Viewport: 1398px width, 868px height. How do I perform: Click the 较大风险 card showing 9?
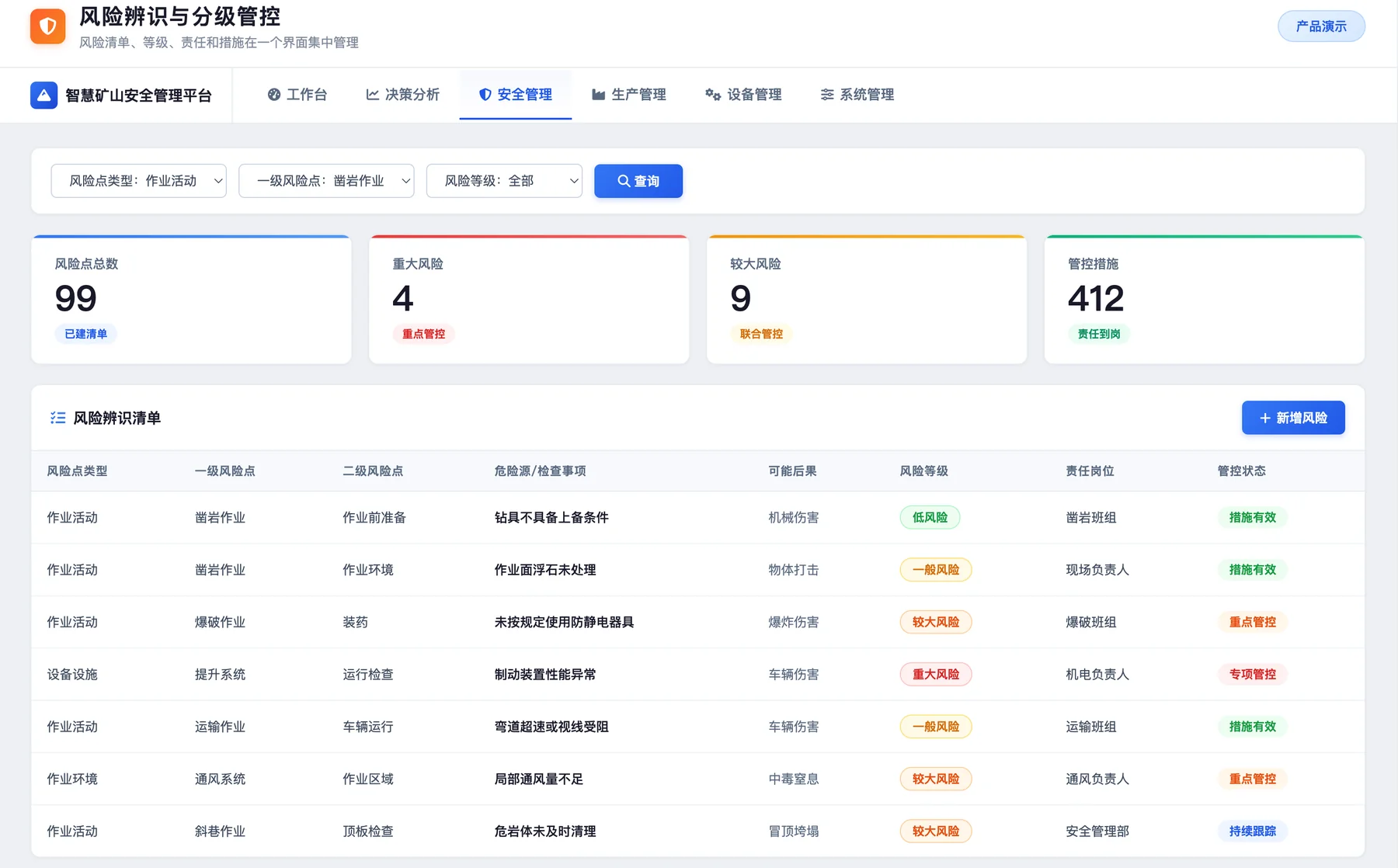click(867, 300)
